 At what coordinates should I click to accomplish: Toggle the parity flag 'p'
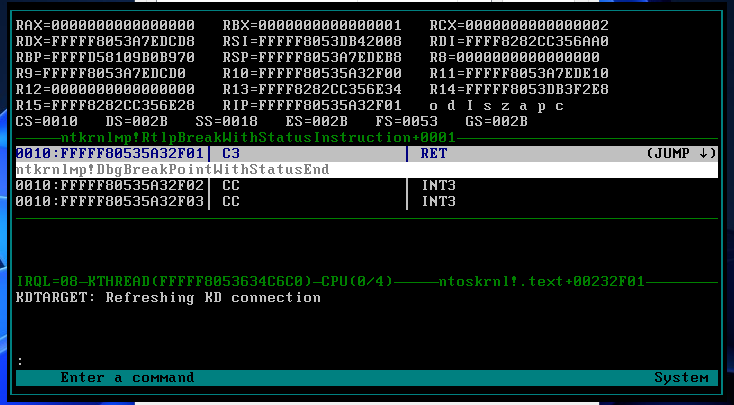click(x=541, y=106)
